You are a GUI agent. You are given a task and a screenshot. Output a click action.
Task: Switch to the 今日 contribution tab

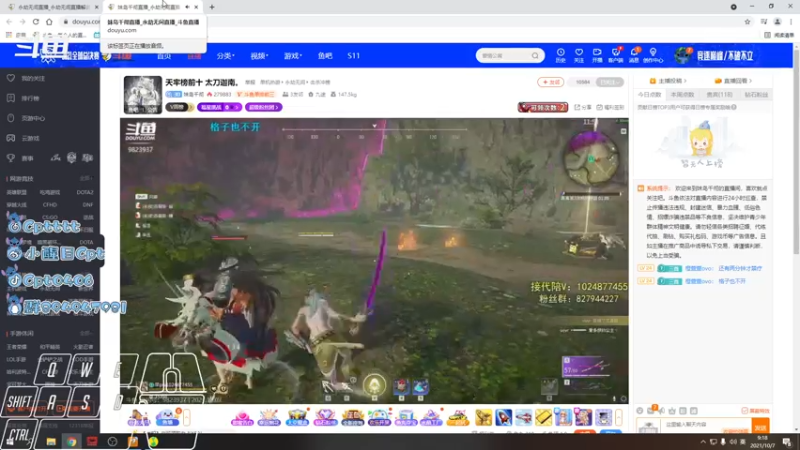(649, 94)
